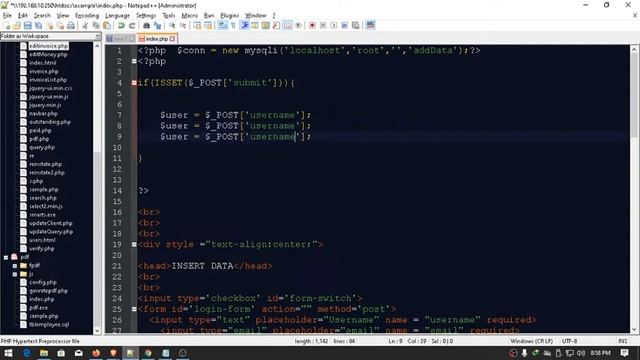Open the Plugins menu

pos(229,16)
